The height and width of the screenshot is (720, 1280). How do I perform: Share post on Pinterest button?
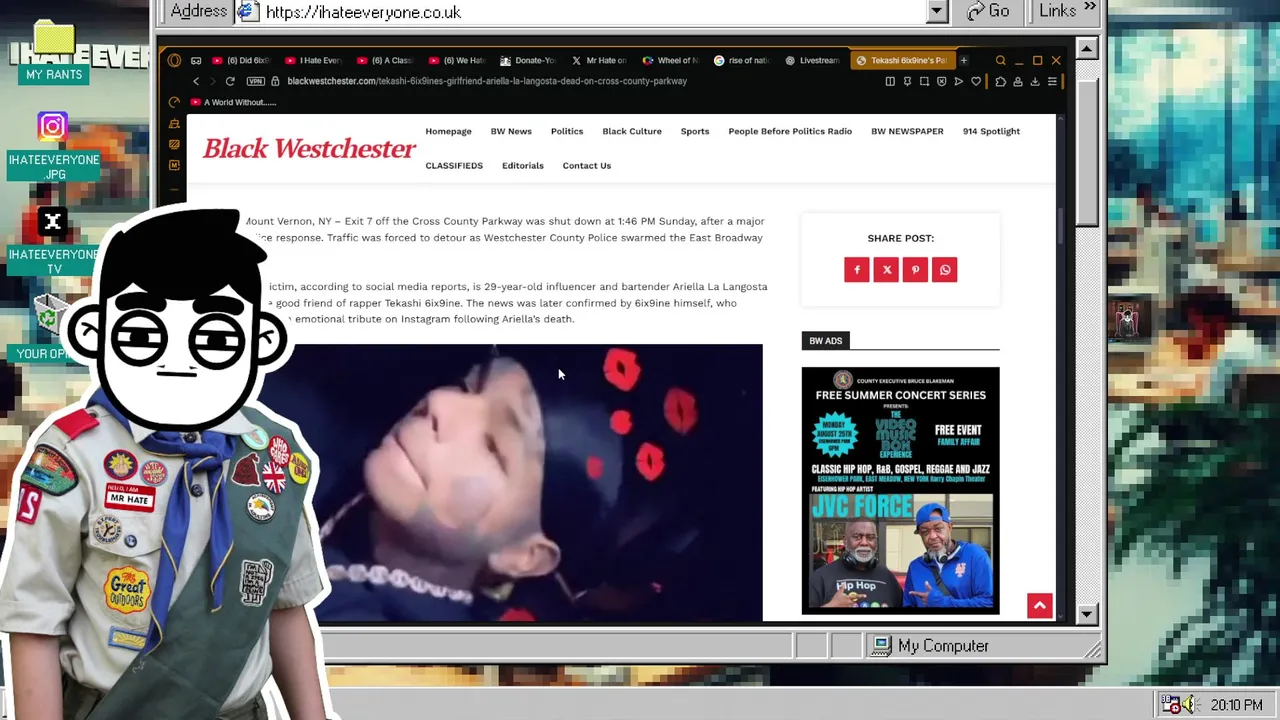915,270
